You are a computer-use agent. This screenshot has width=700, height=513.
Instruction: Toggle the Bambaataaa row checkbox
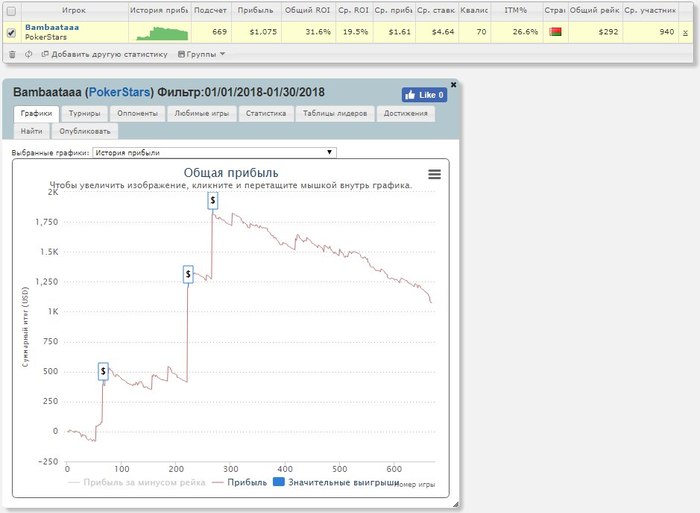[x=12, y=33]
